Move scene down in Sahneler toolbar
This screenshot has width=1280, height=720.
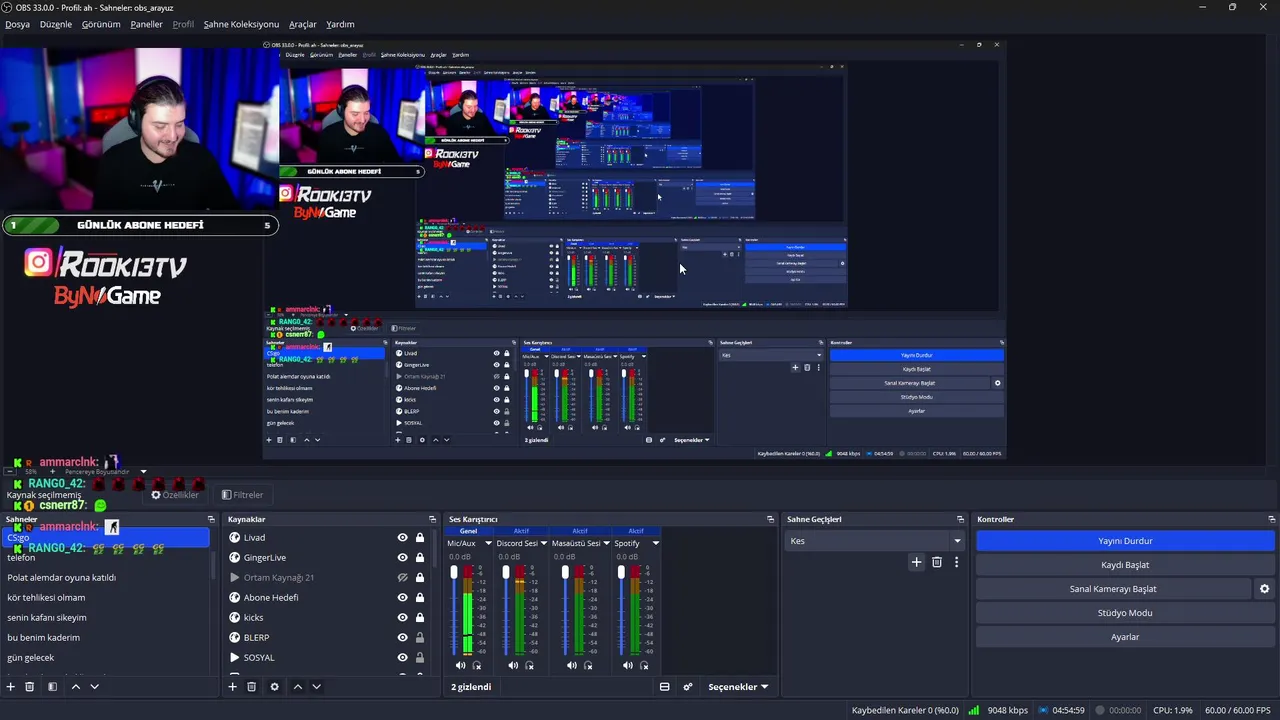click(95, 687)
